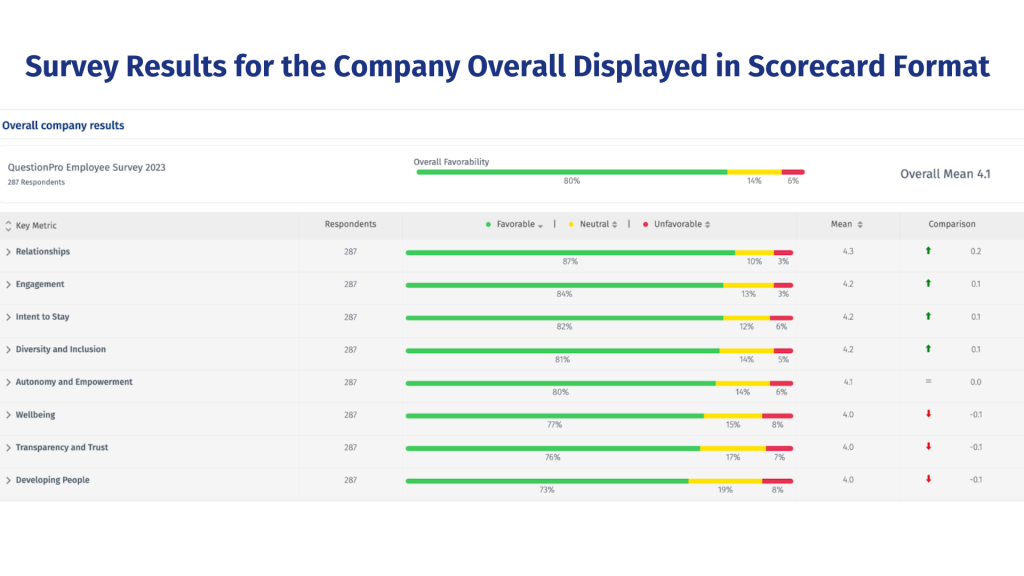Expand the Transparency and Trust row
Viewport: 1024px width, 576px height.
coord(8,448)
